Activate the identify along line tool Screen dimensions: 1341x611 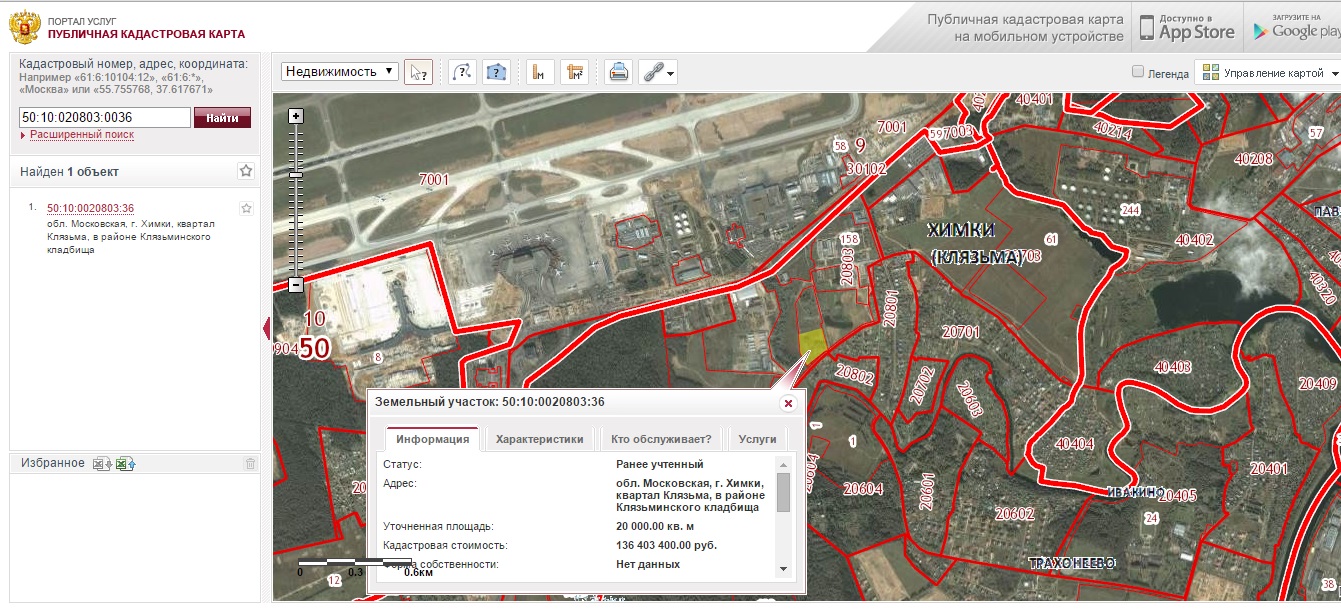[x=461, y=72]
